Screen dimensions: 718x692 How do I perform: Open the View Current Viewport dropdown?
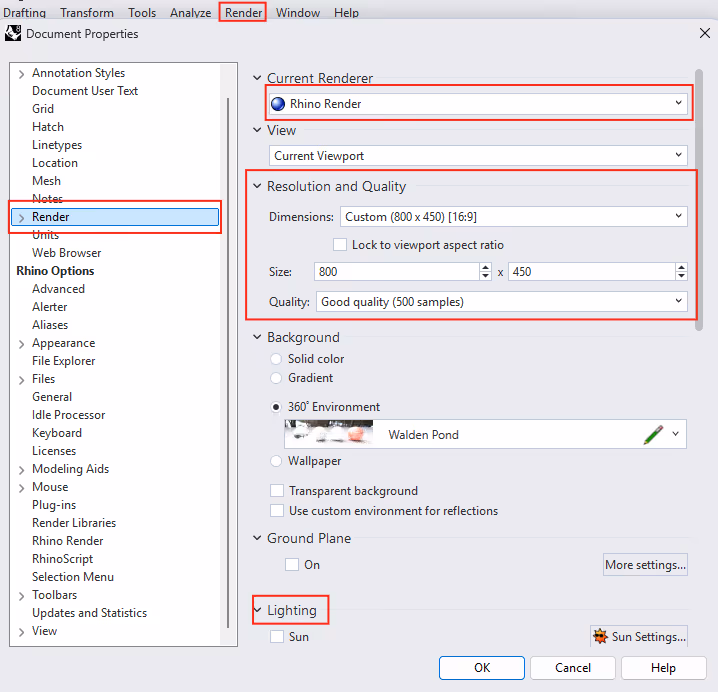[478, 156]
